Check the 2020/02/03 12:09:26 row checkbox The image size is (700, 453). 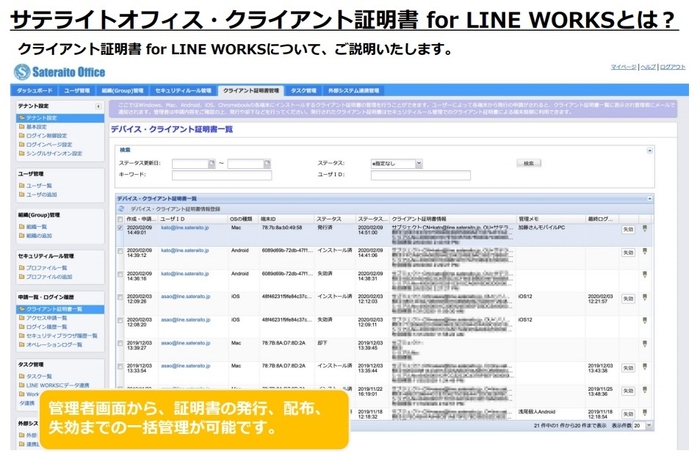point(120,297)
